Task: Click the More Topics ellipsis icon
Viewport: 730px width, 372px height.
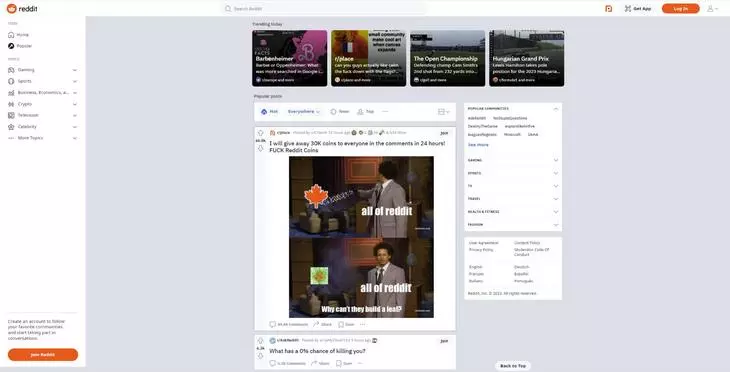Action: [x=11, y=138]
